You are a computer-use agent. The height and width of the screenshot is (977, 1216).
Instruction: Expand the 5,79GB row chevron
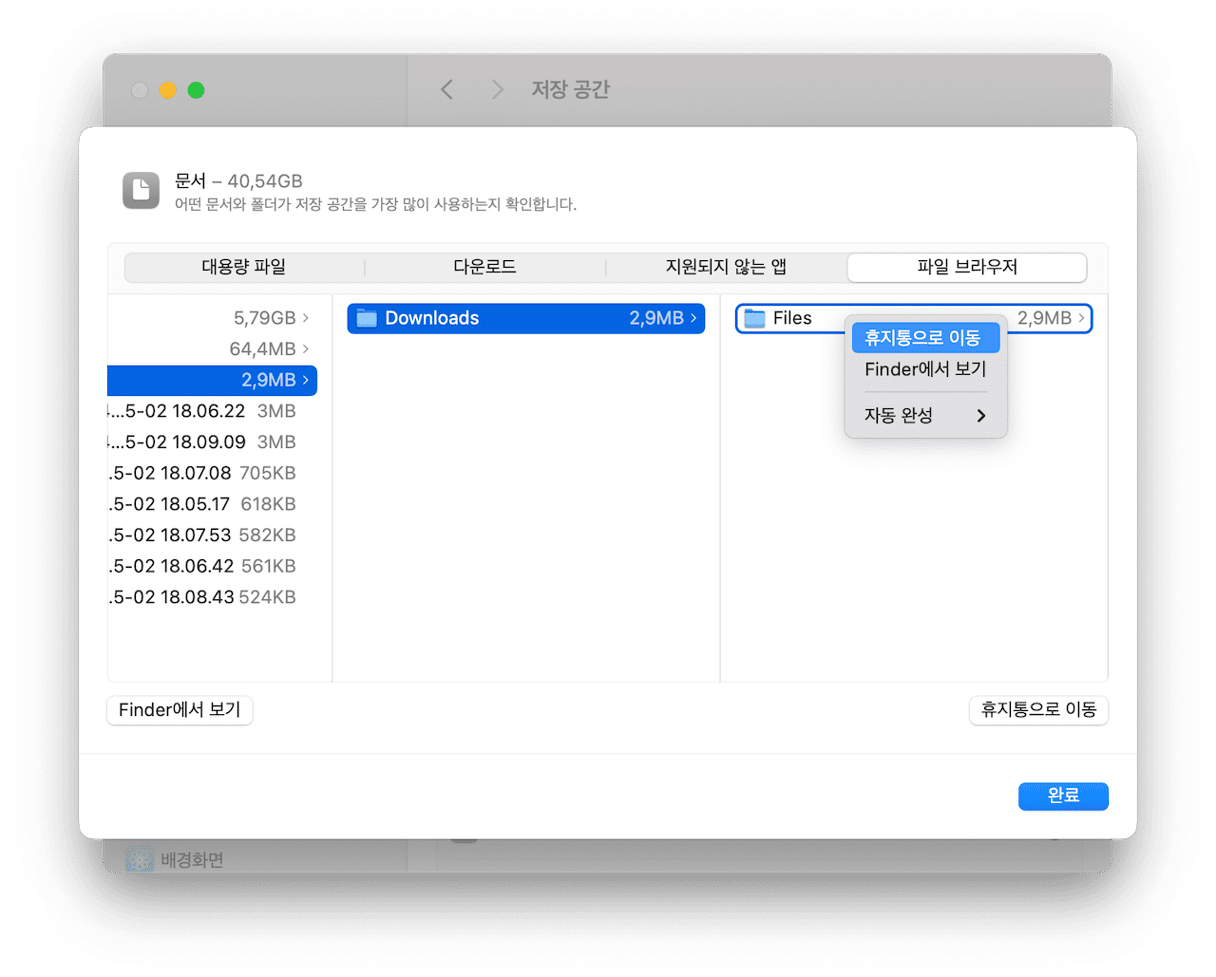(305, 318)
